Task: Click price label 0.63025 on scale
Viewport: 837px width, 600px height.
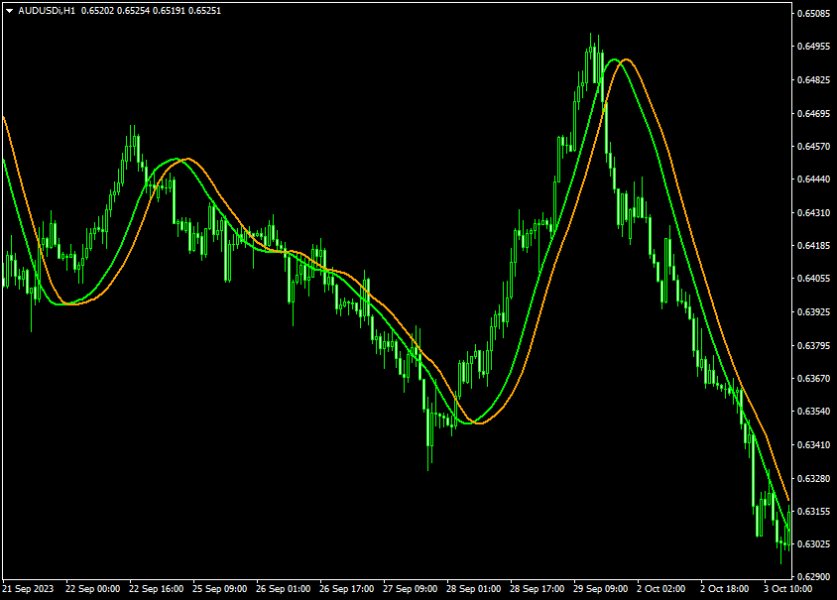Action: (x=814, y=544)
